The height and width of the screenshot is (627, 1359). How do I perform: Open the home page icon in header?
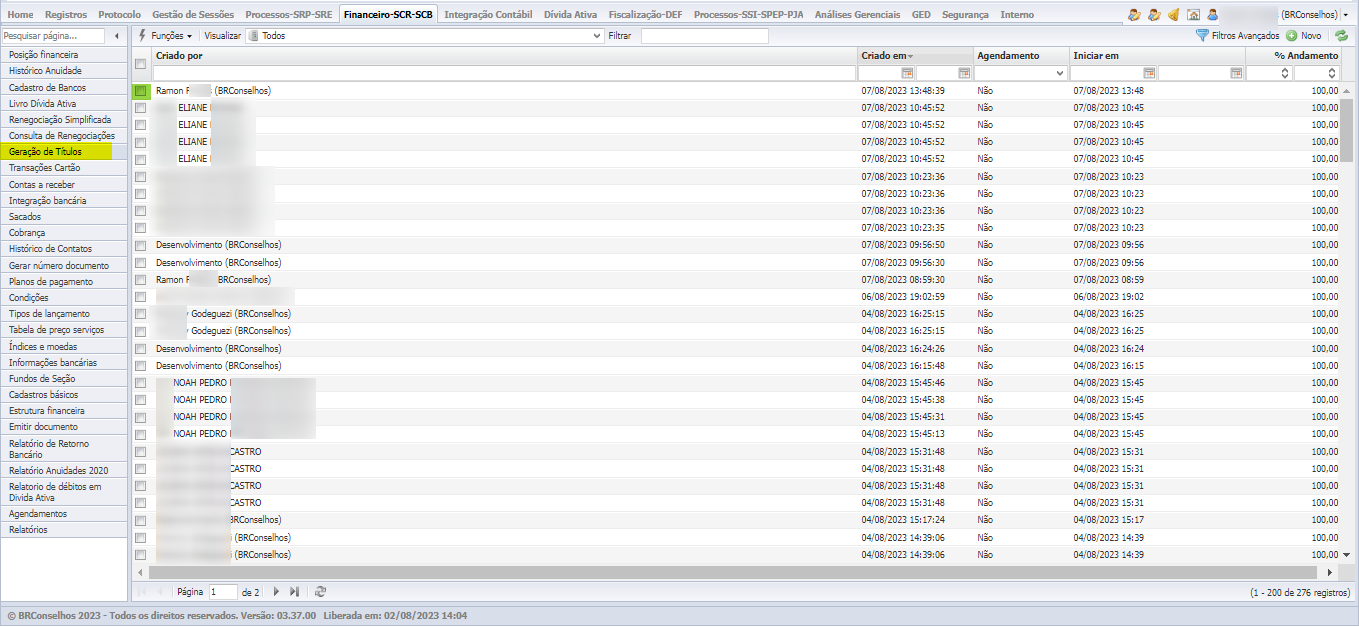point(1193,15)
